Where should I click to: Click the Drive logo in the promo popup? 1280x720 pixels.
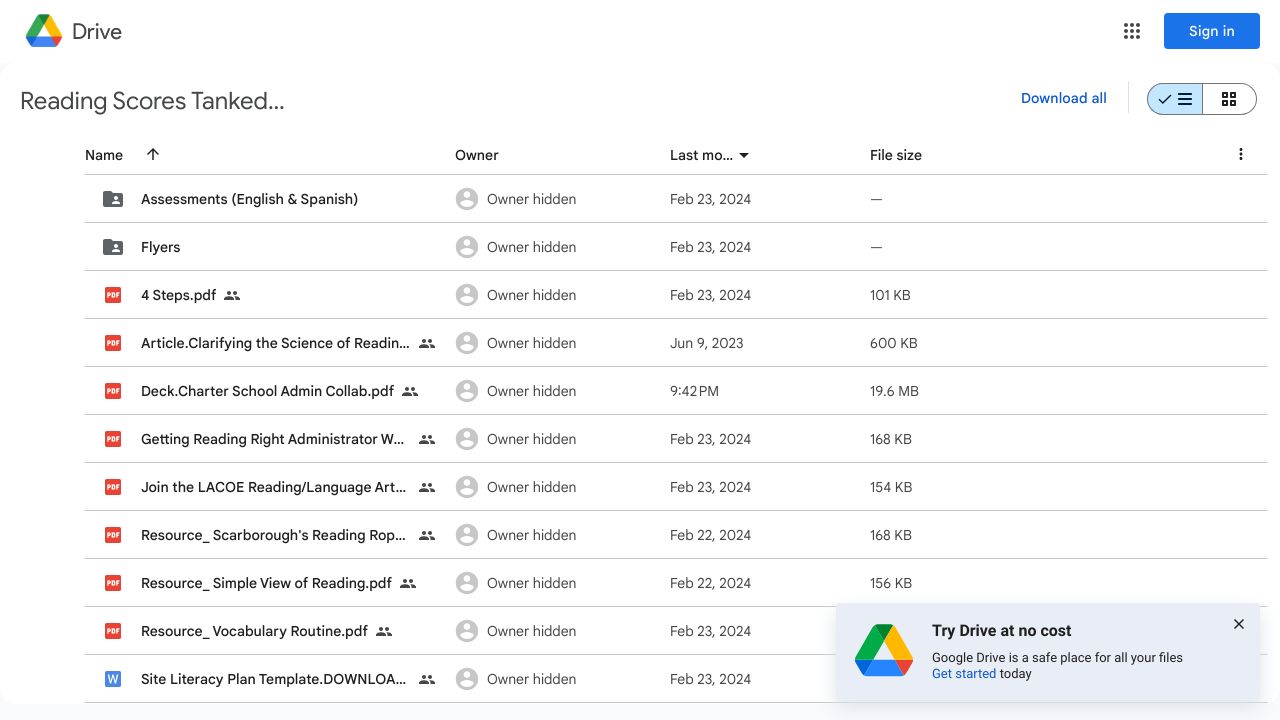tap(884, 651)
